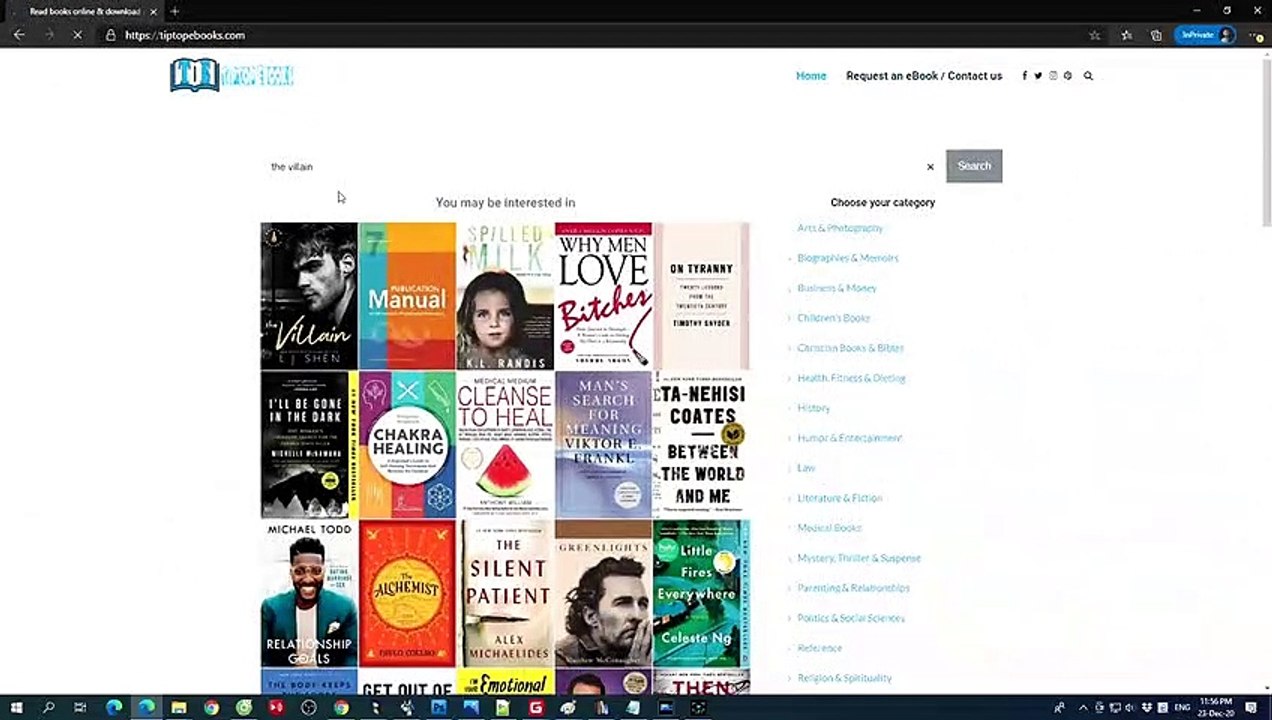Screen dimensions: 1272x720
Task: Open Spilled Milk book cover
Action: 505,296
